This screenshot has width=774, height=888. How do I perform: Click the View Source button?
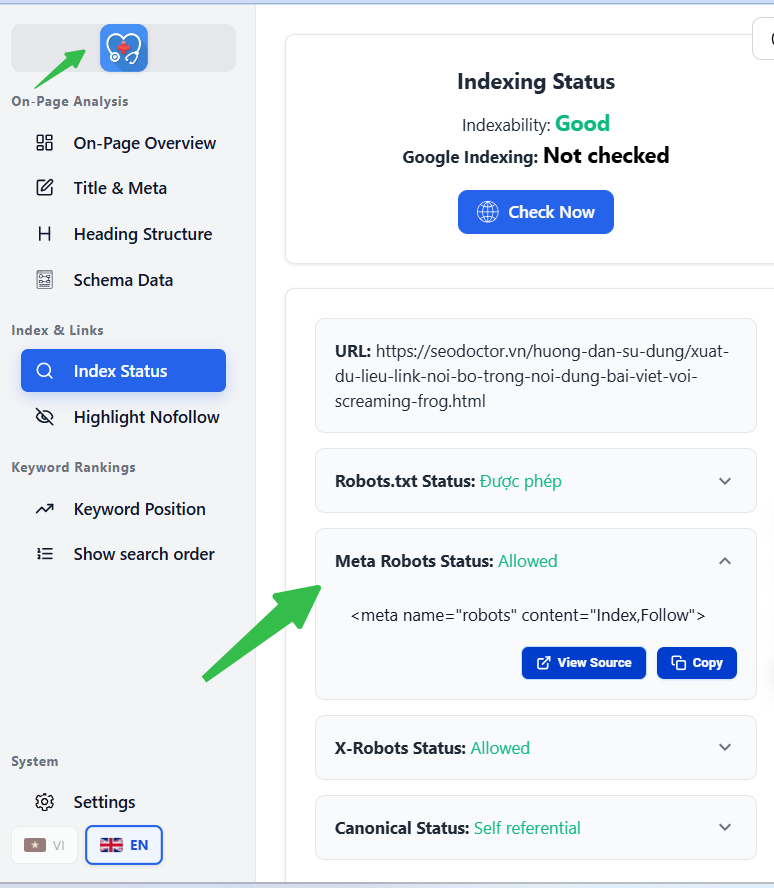tap(584, 663)
